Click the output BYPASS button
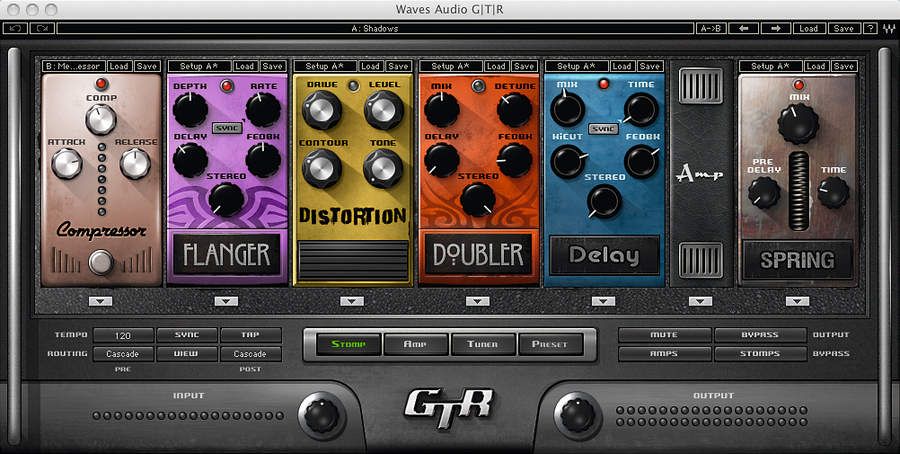 [761, 335]
